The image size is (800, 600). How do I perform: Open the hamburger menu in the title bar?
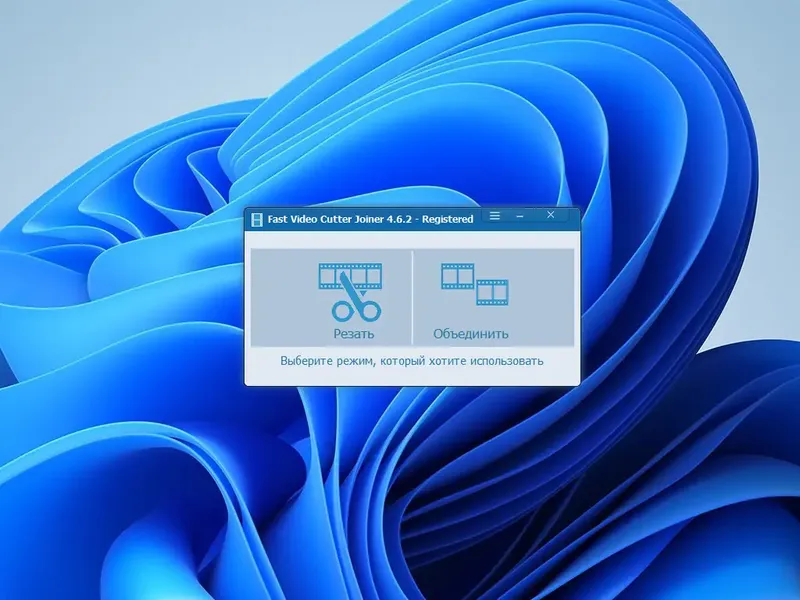pos(496,215)
